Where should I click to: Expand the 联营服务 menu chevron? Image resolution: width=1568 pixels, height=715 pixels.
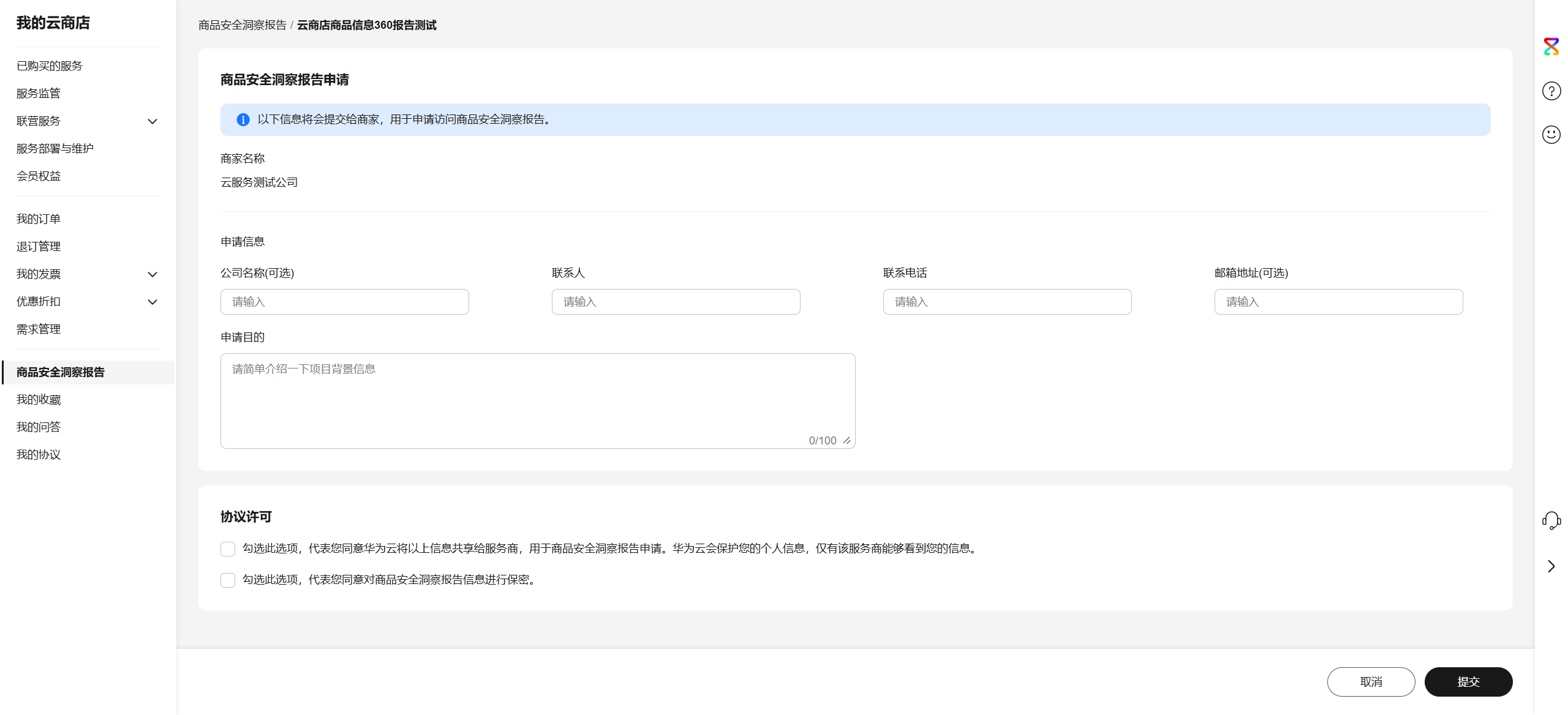coord(153,121)
